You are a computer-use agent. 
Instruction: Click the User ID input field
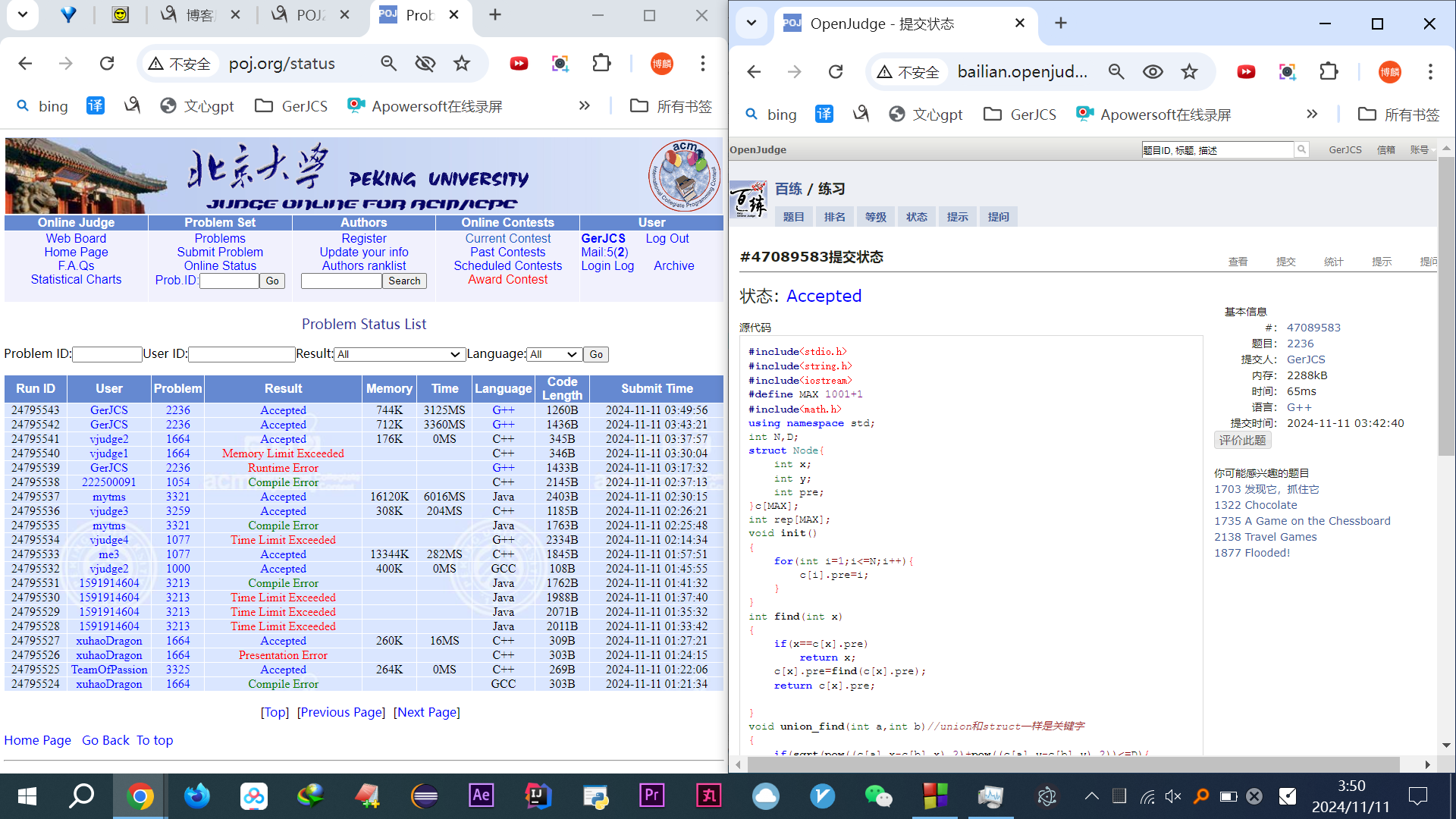(x=241, y=354)
